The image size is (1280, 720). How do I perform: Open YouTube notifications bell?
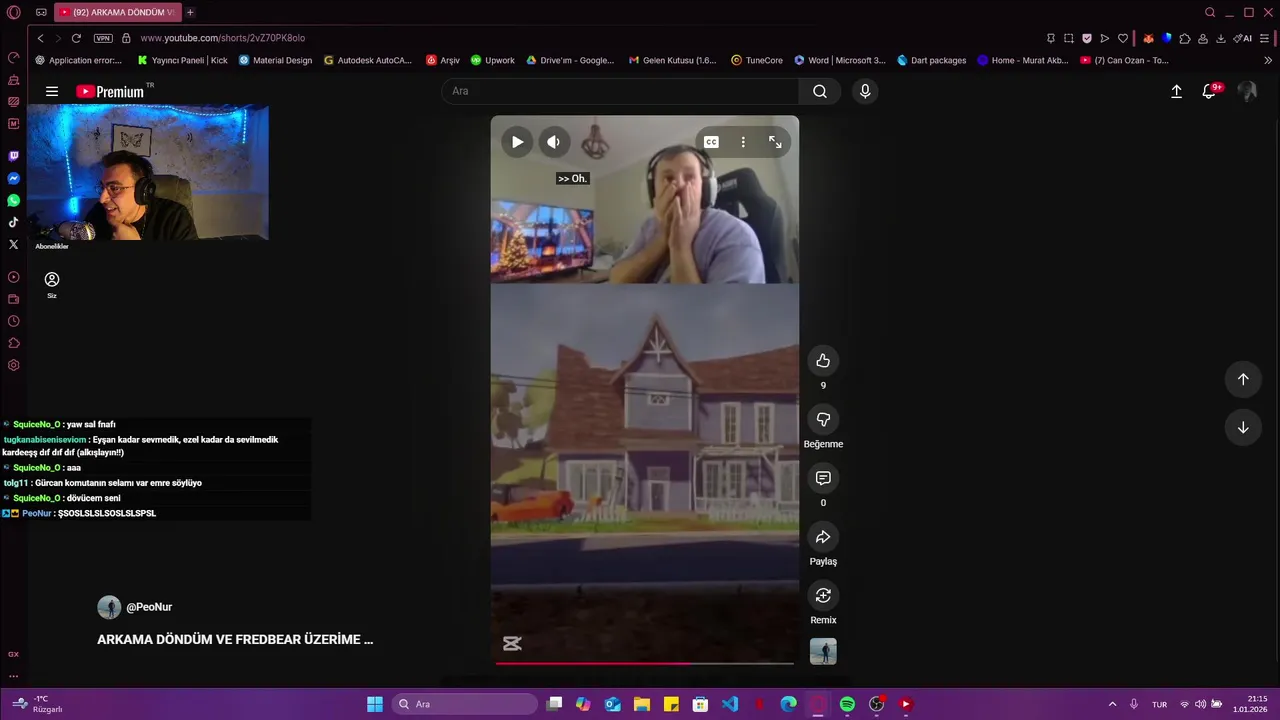tap(1209, 91)
